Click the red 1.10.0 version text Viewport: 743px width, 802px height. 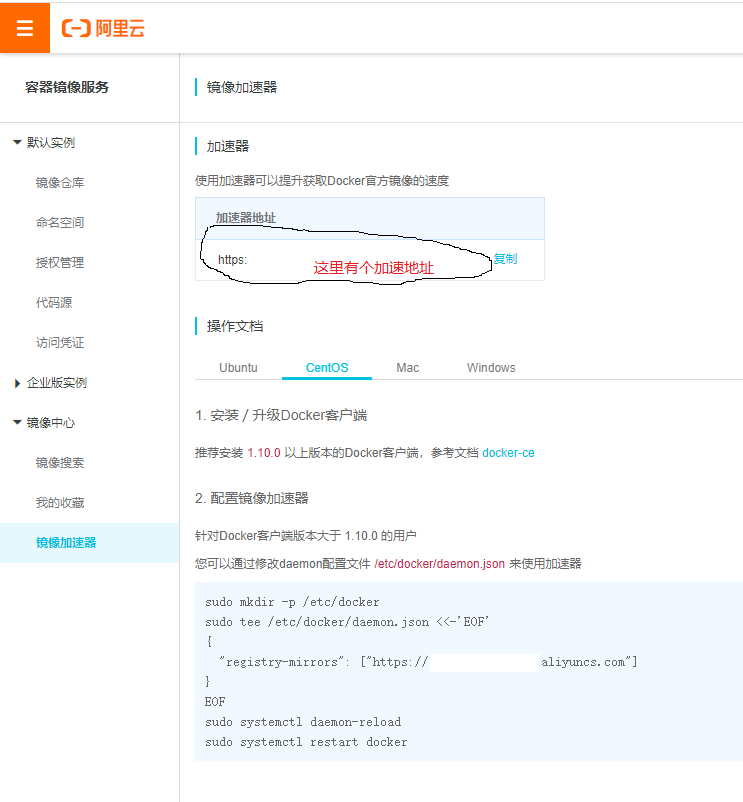[x=264, y=453]
